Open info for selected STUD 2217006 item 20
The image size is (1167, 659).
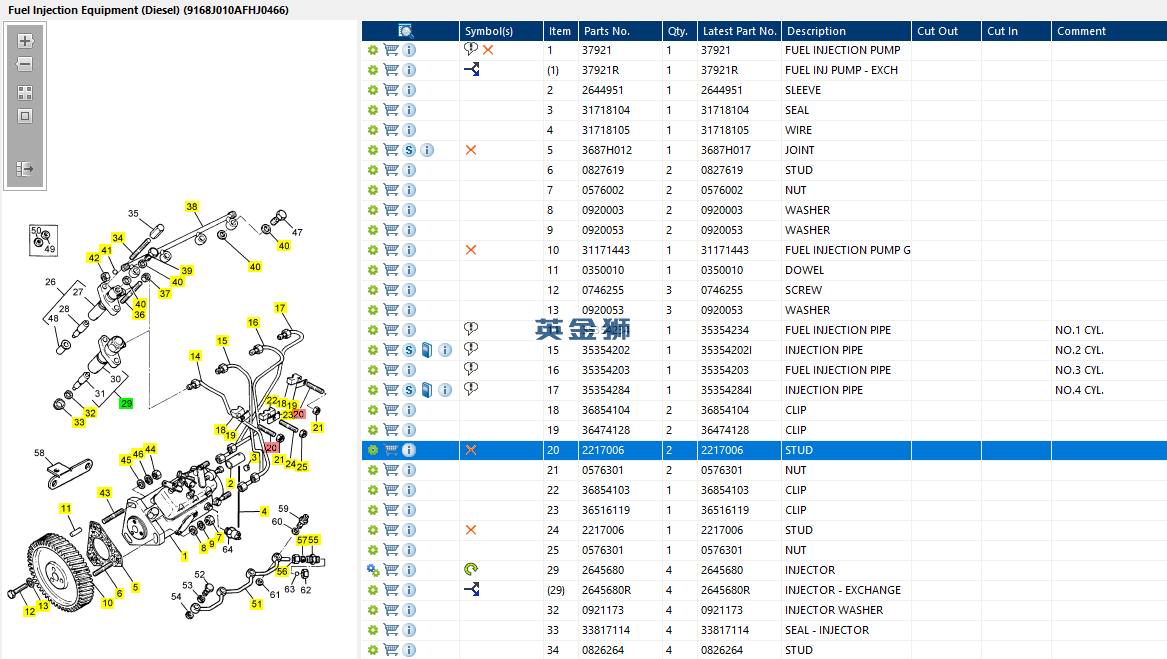[409, 451]
